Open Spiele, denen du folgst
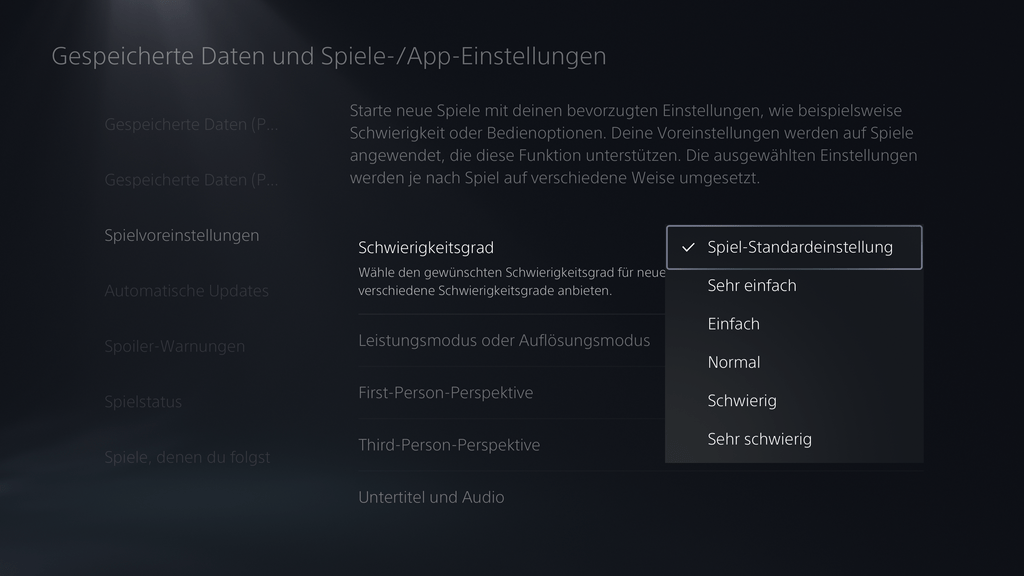Image resolution: width=1024 pixels, height=576 pixels. click(x=187, y=457)
